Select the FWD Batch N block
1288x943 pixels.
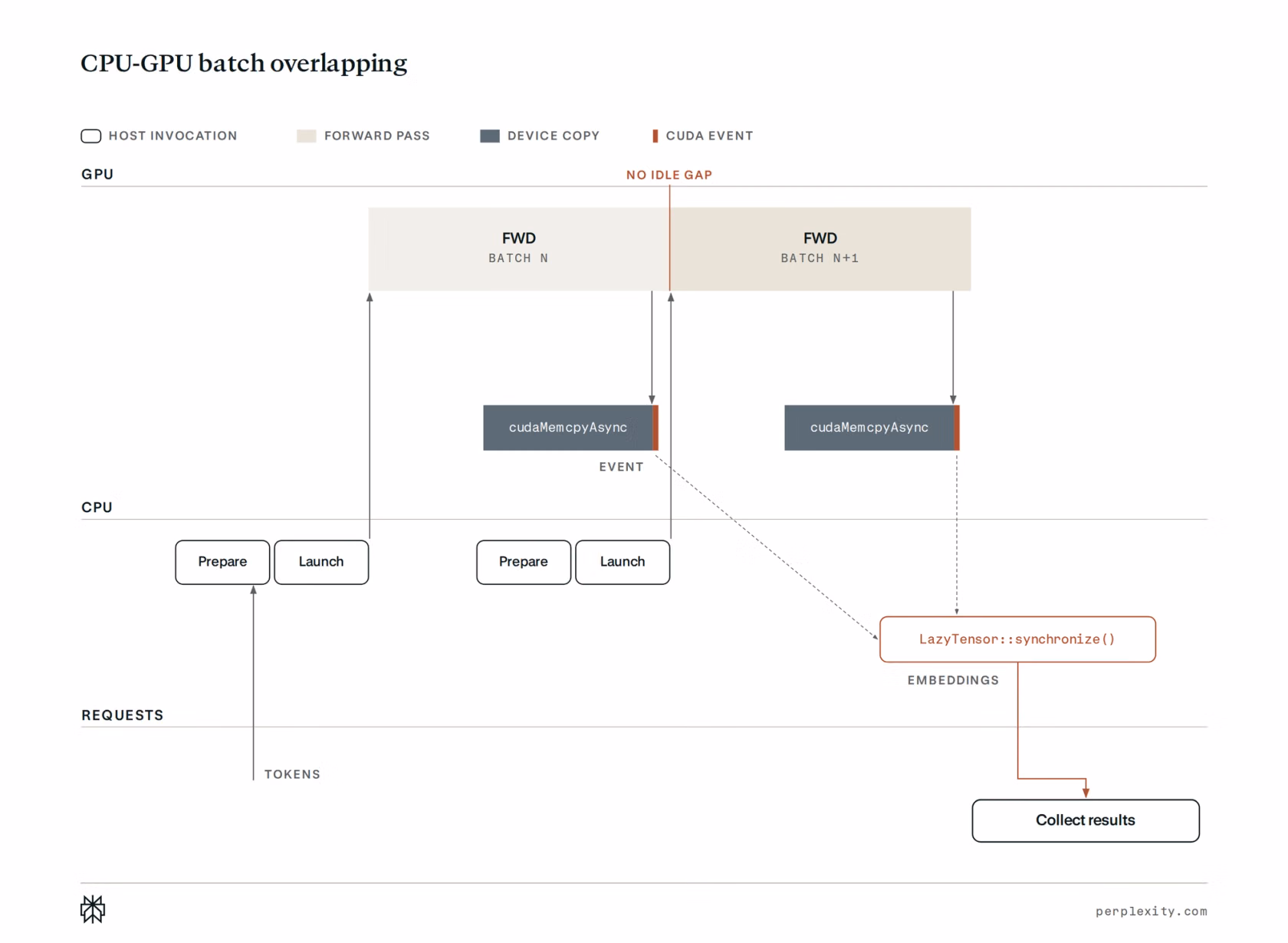pos(519,248)
